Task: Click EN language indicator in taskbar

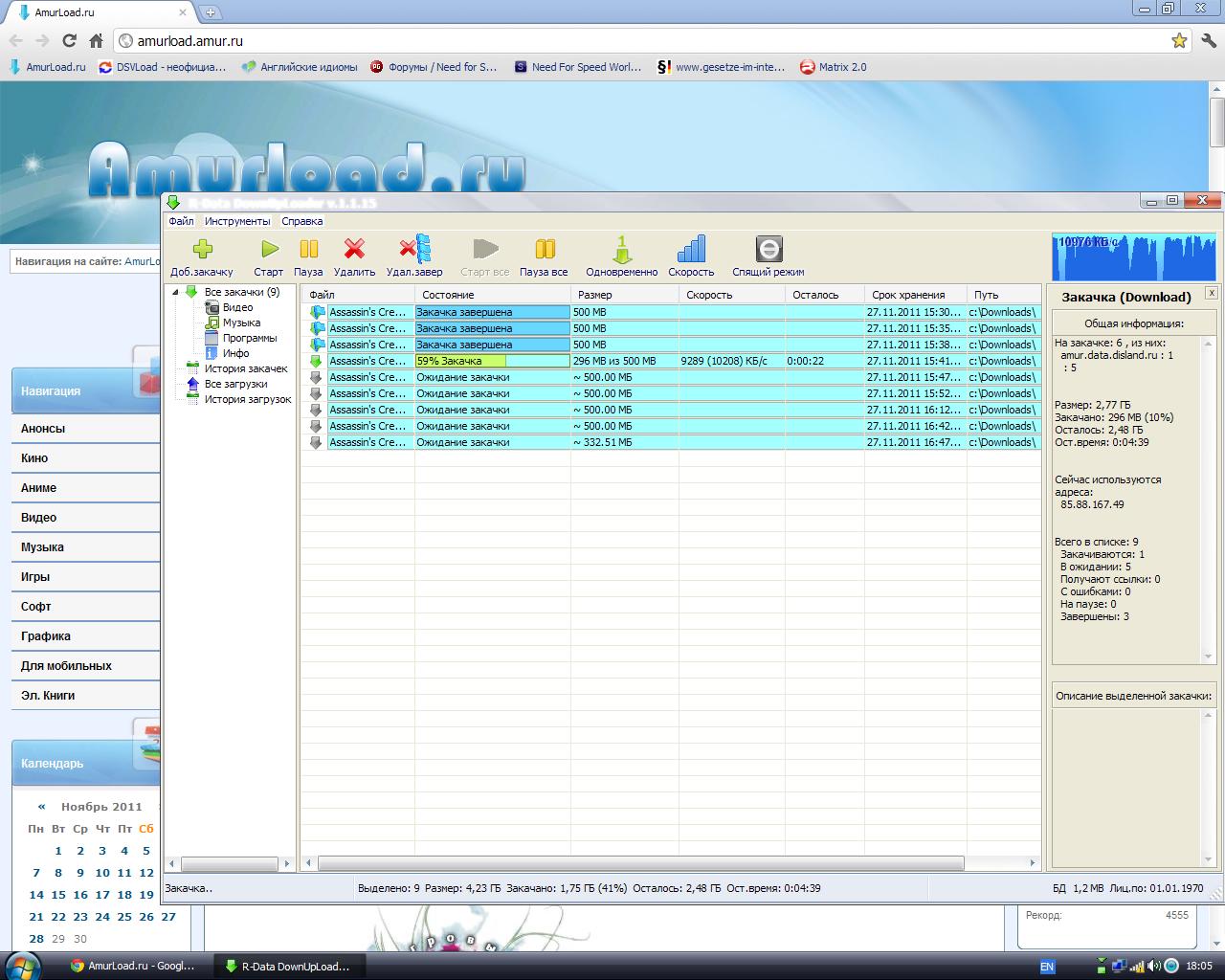Action: coord(1047,967)
